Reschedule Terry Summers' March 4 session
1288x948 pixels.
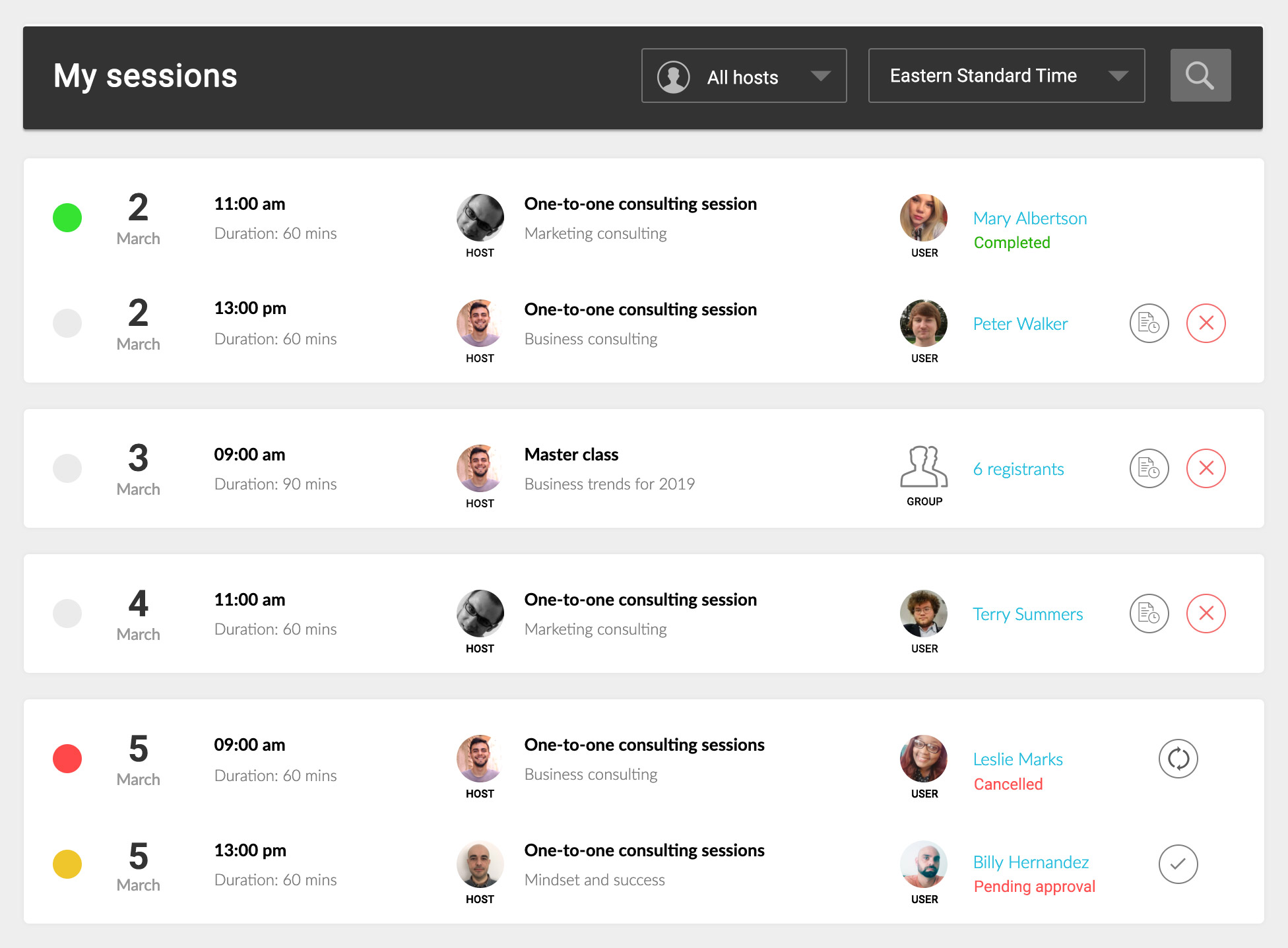(1149, 614)
